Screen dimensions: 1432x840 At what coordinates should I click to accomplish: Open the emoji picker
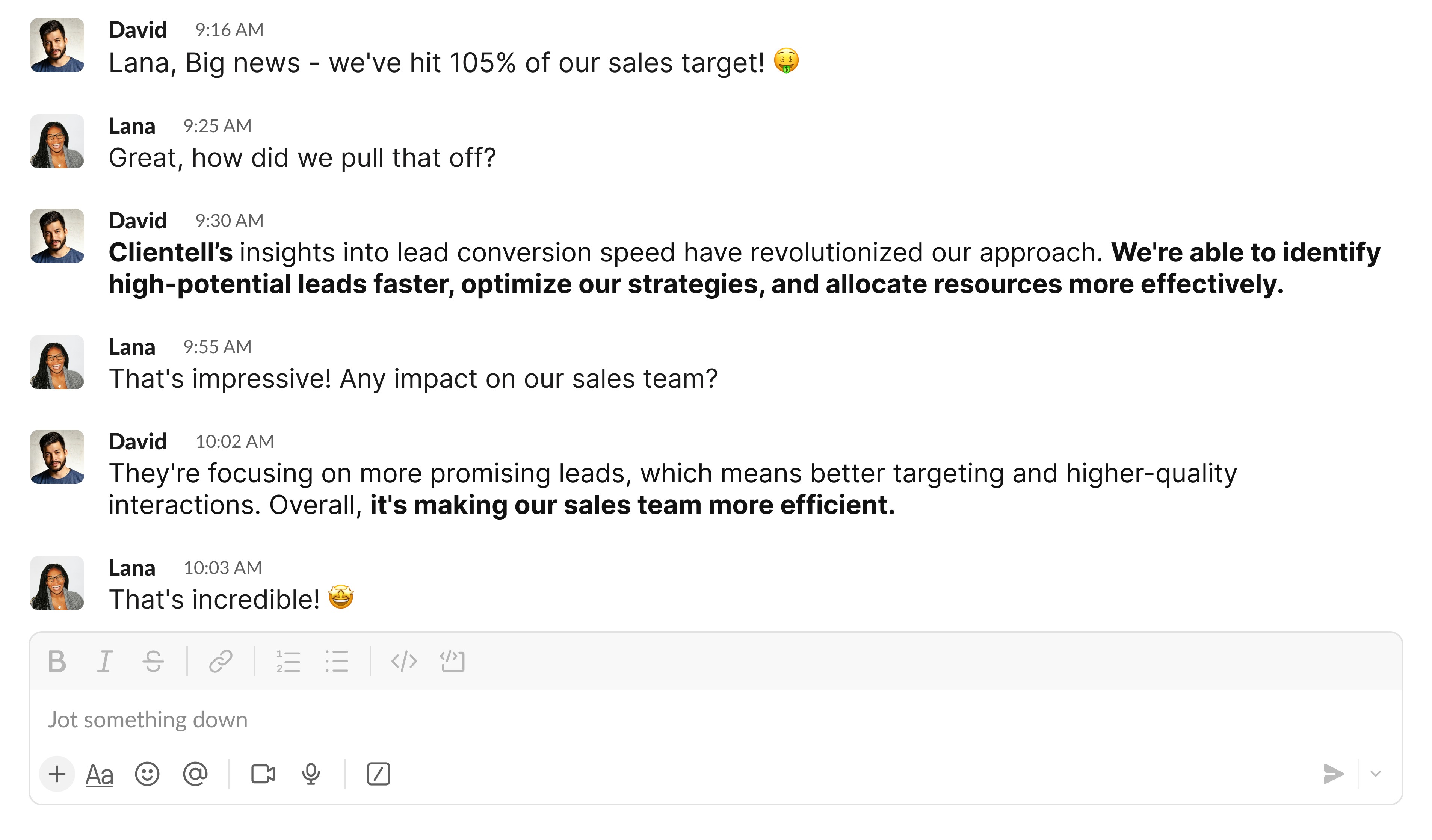pyautogui.click(x=147, y=774)
